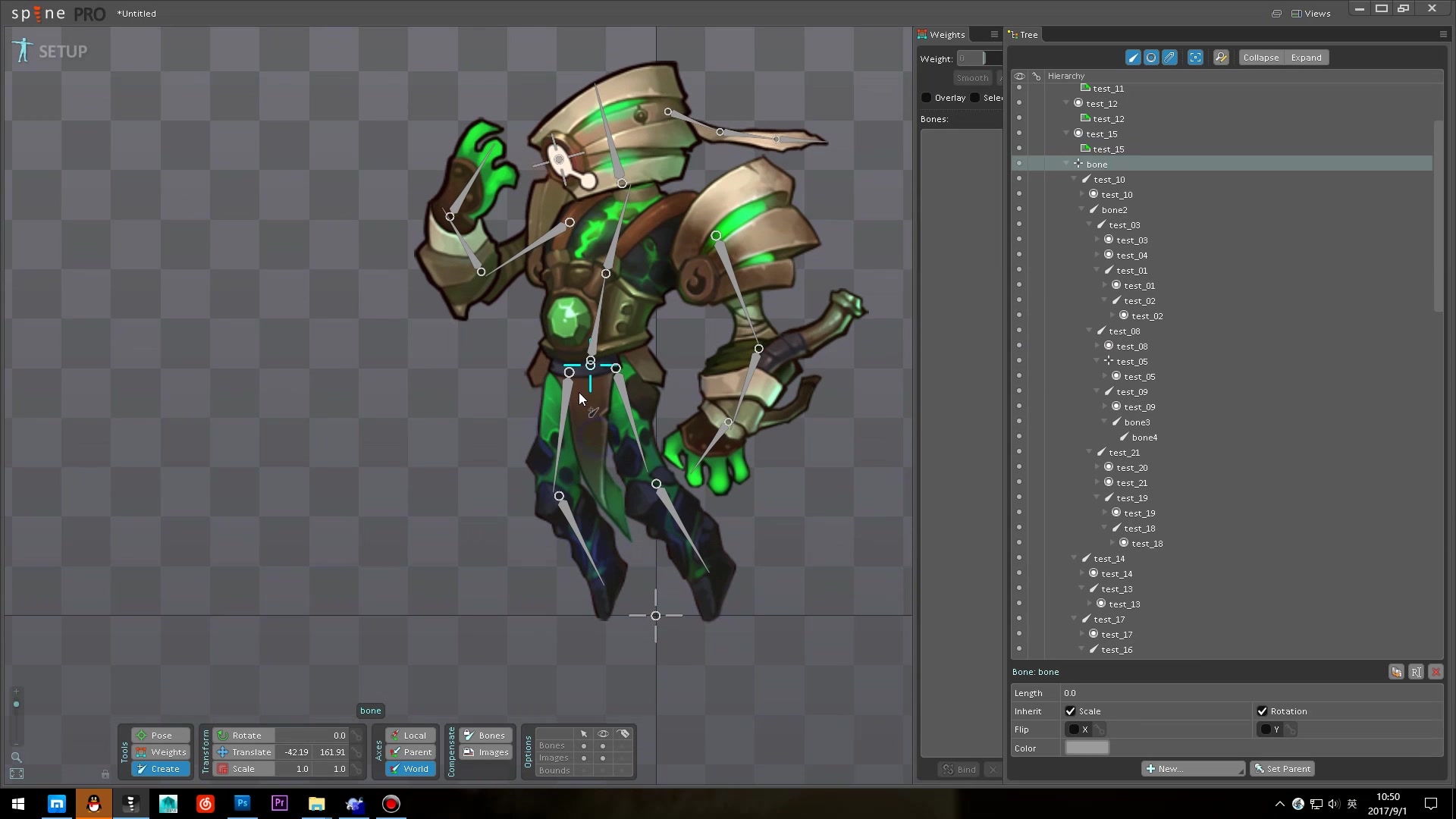1456x819 pixels.
Task: Select the Weights tool
Action: pyautogui.click(x=161, y=752)
